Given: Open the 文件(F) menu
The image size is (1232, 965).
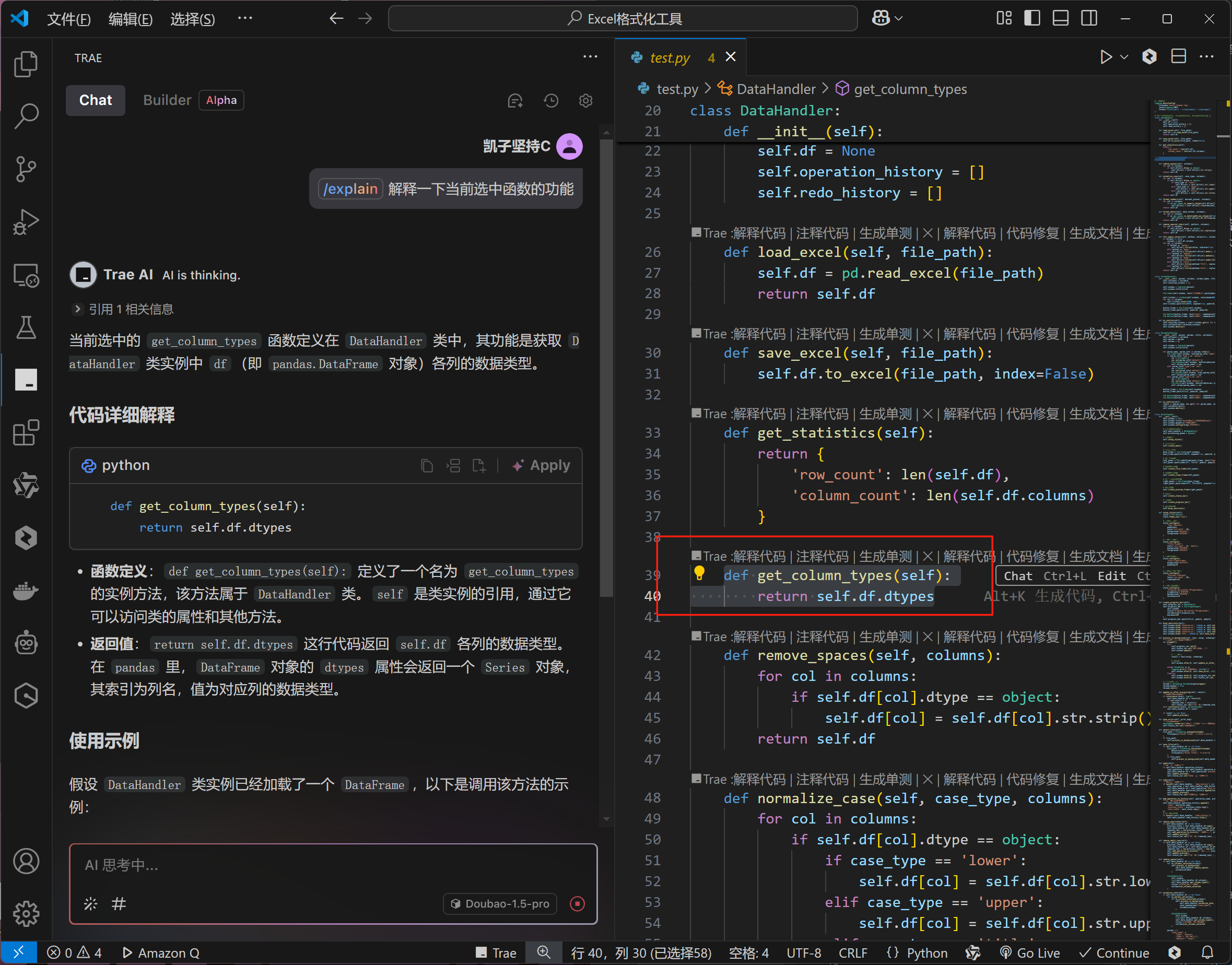Looking at the screenshot, I should tap(68, 19).
